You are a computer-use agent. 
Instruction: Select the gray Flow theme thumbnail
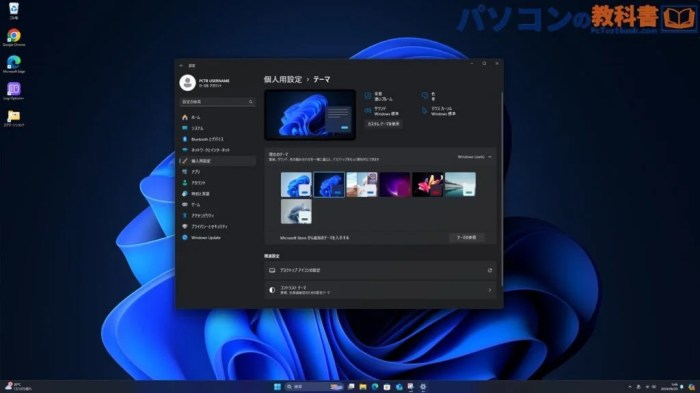(296, 211)
